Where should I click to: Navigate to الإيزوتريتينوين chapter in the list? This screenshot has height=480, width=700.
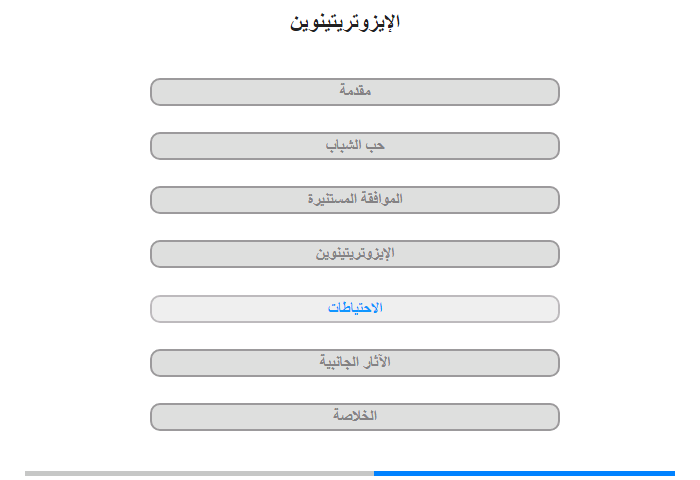click(355, 254)
